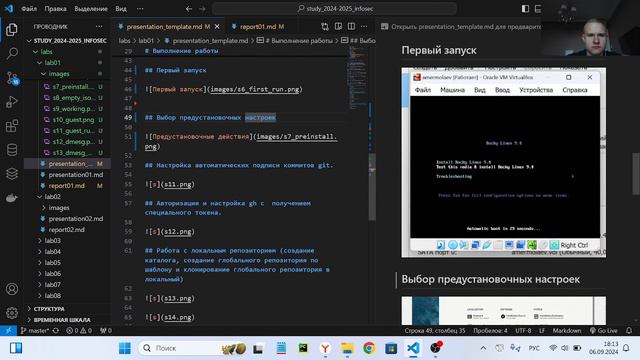
Task: Open the Вид menu
Action: point(121,9)
